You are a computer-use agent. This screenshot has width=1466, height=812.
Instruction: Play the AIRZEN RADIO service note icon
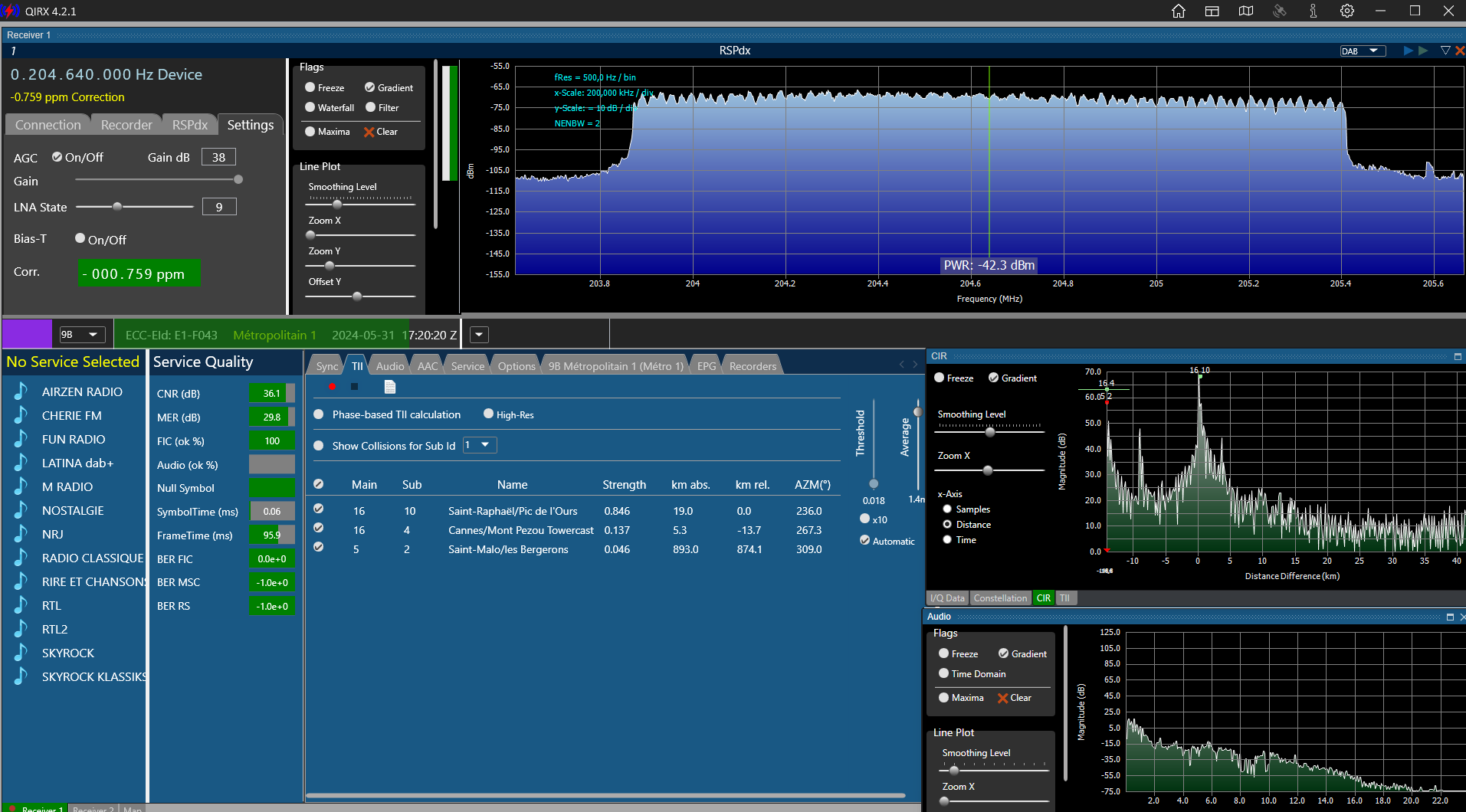pos(21,391)
